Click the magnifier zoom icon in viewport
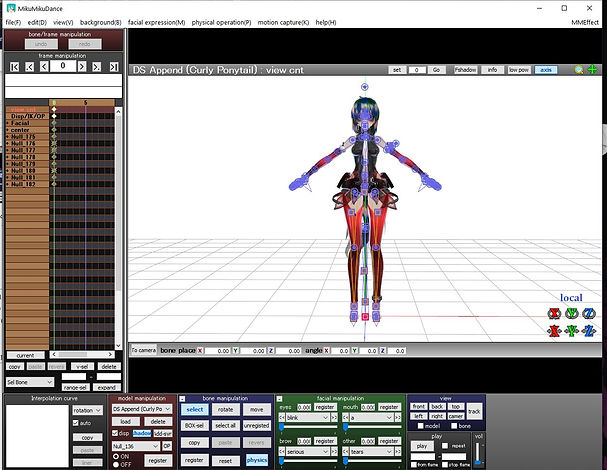The image size is (607, 470). 579,70
